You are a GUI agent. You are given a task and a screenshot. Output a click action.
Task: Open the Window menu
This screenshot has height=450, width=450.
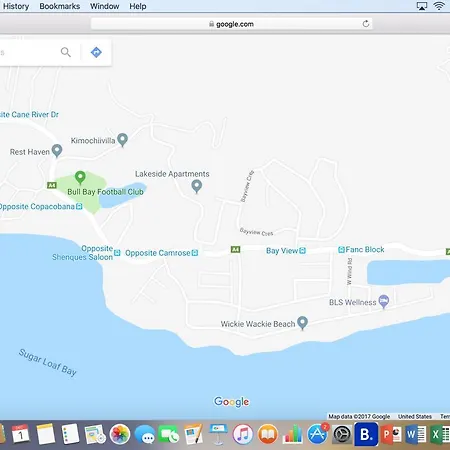(x=105, y=6)
